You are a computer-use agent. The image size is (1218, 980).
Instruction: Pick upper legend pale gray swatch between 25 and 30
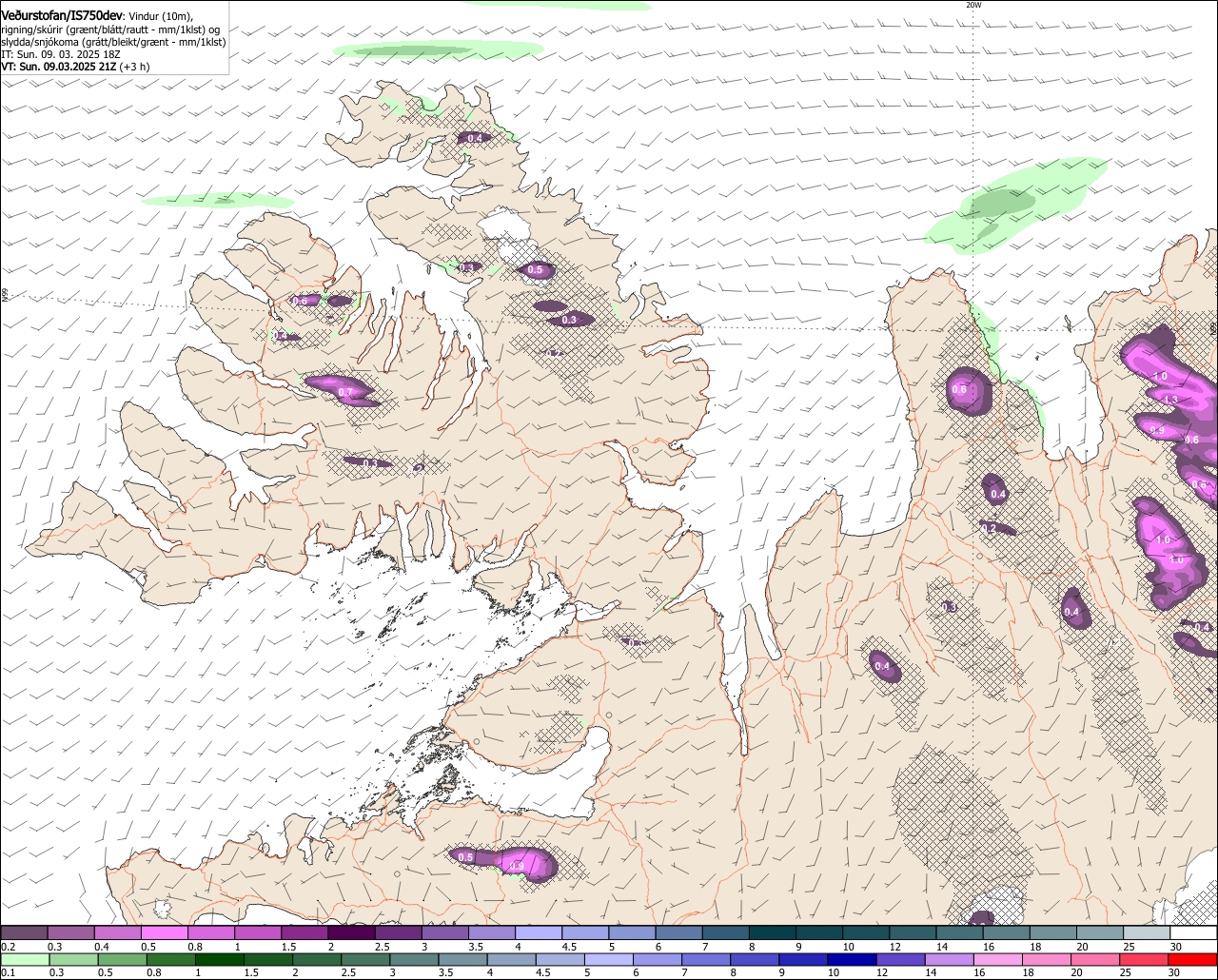pyautogui.click(x=1149, y=933)
